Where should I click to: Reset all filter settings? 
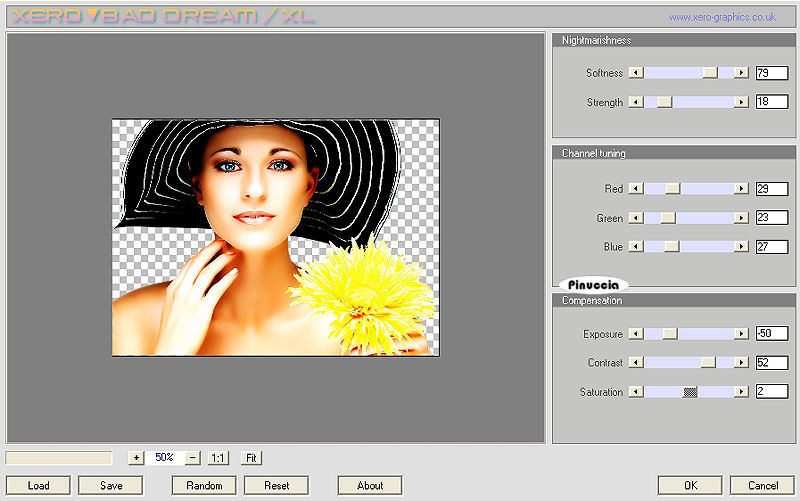[x=277, y=485]
